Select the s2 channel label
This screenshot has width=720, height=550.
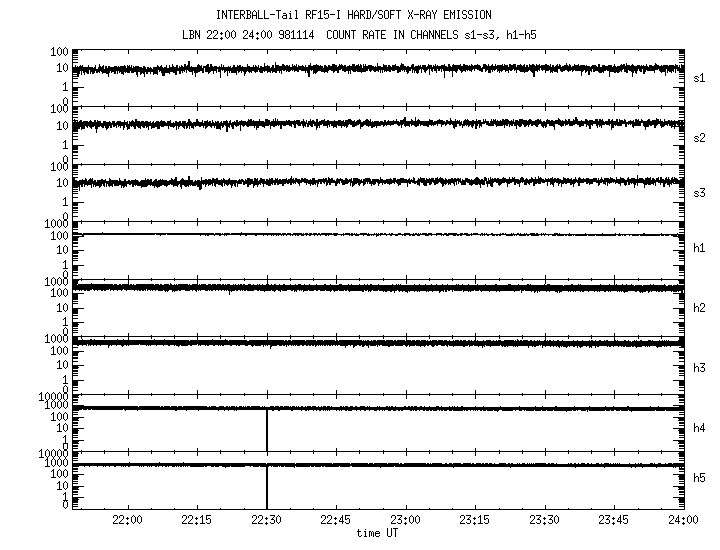700,137
